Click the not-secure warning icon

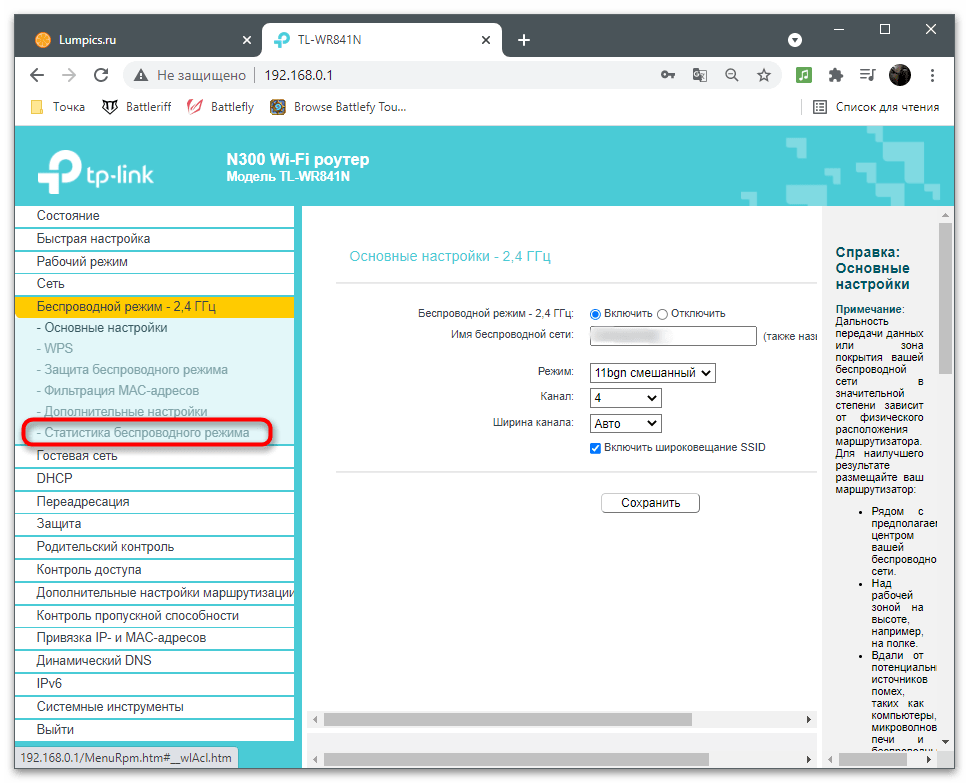coord(141,75)
